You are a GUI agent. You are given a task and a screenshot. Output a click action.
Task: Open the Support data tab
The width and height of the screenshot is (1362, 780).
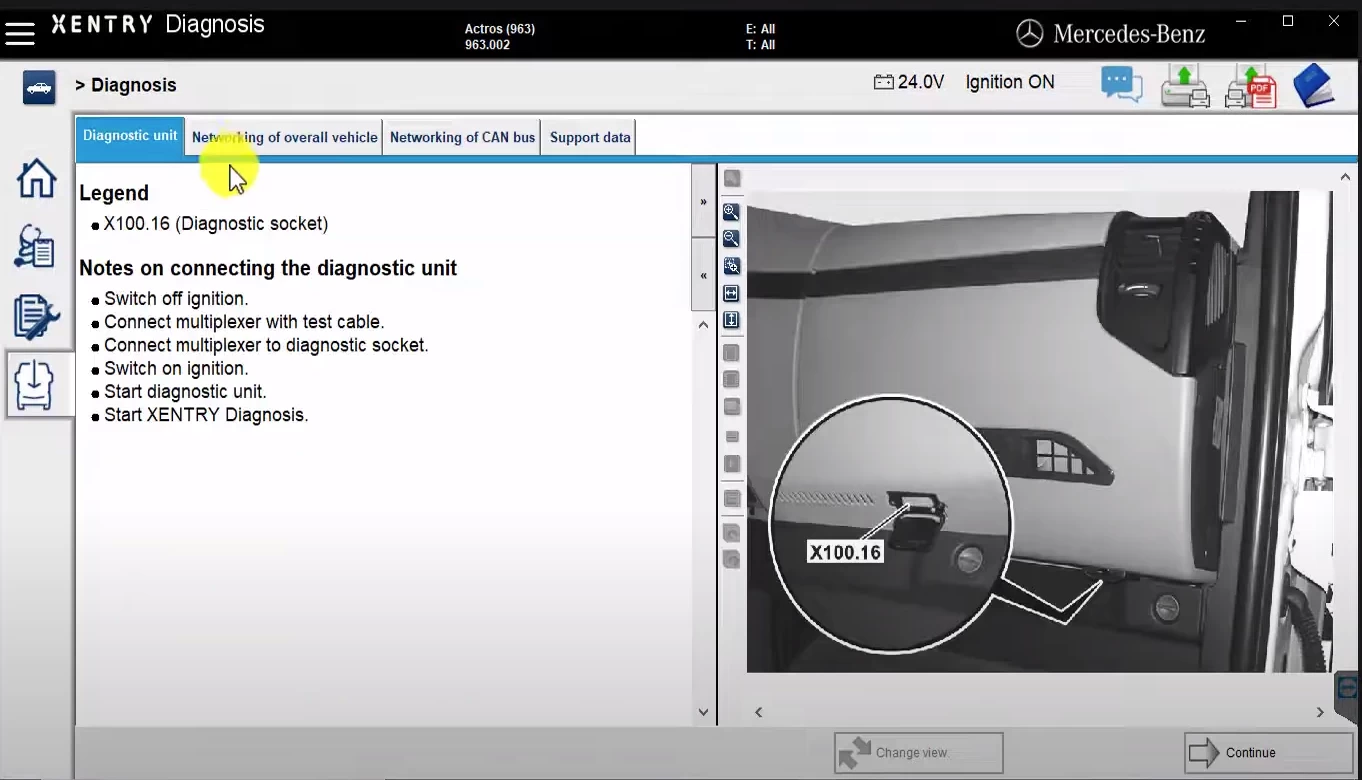(x=590, y=137)
